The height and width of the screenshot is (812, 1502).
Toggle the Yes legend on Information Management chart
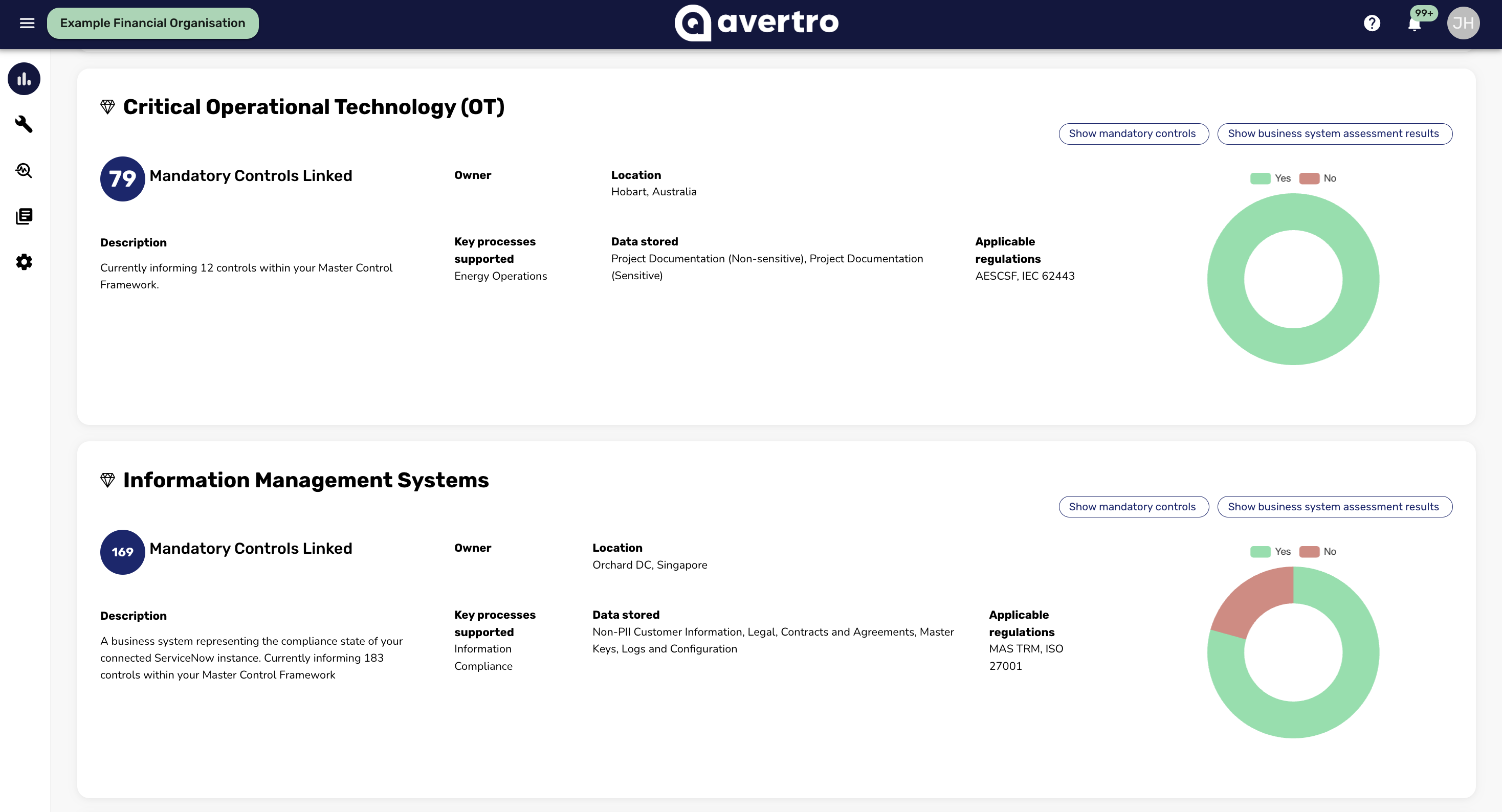1271,551
